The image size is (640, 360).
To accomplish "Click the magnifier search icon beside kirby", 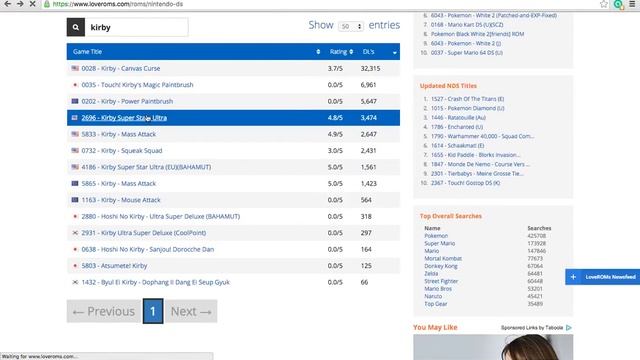I will pos(76,27).
